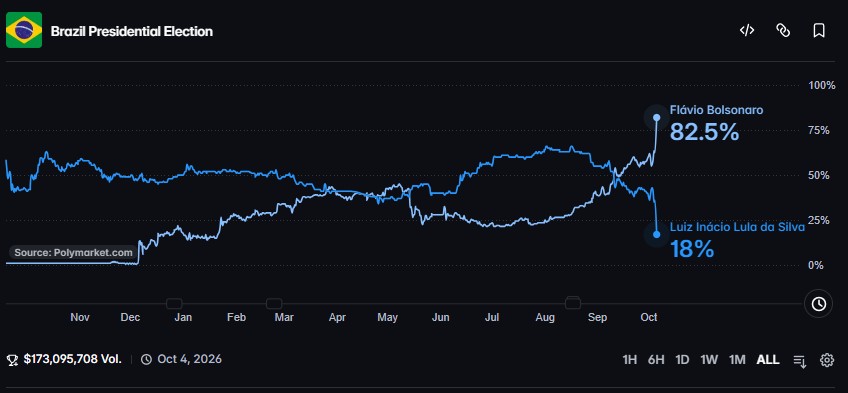The width and height of the screenshot is (848, 393).
Task: Click the $173,095,708 Vol. text
Action: (x=72, y=359)
